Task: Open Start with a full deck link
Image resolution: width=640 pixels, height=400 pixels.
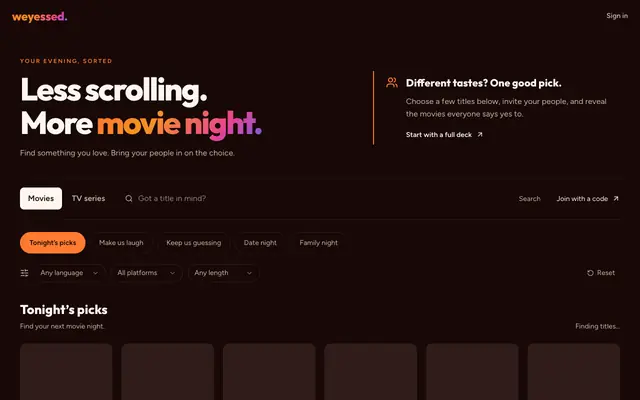Action: [x=444, y=134]
